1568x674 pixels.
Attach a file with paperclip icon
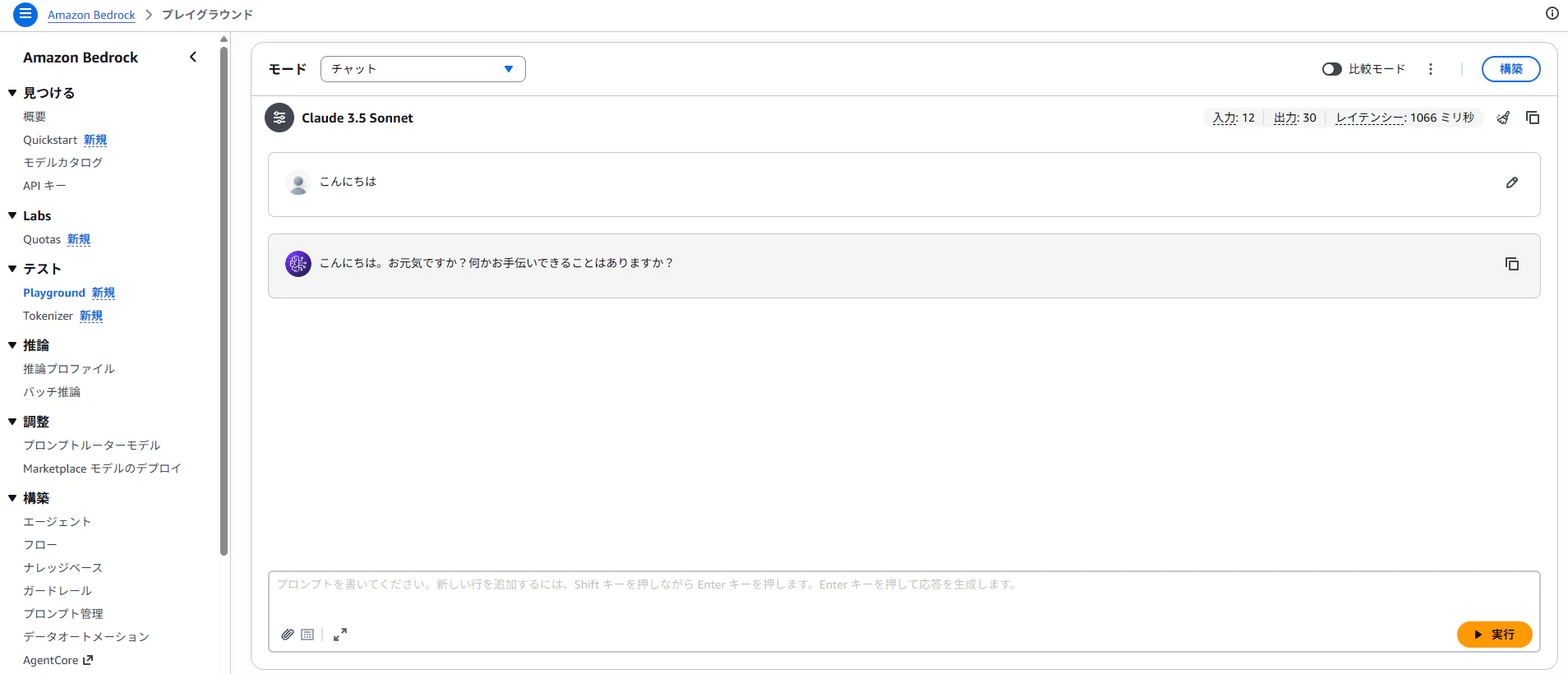(x=288, y=635)
